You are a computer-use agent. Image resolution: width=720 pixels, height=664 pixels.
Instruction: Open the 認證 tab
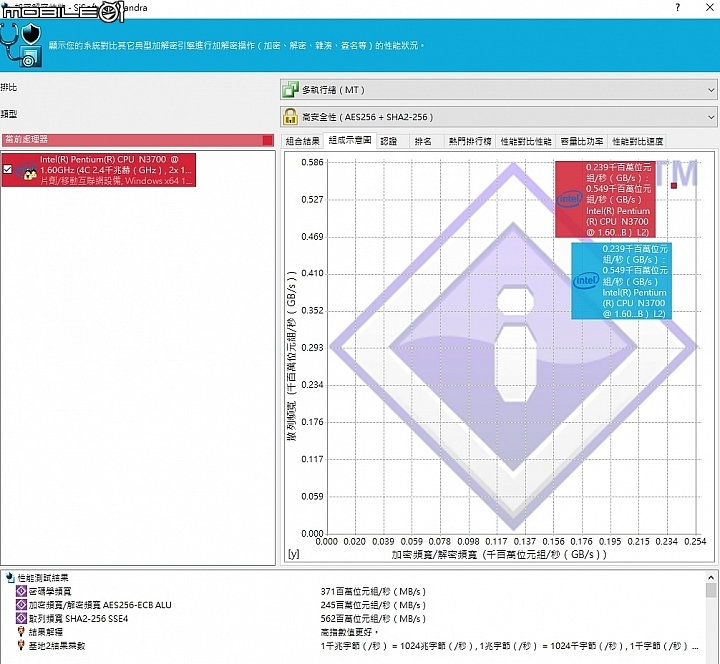(x=389, y=141)
